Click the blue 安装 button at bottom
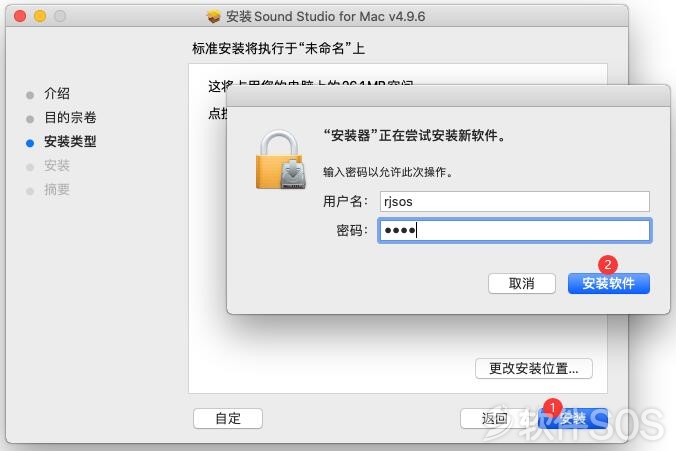This screenshot has width=676, height=451. pyautogui.click(x=573, y=419)
